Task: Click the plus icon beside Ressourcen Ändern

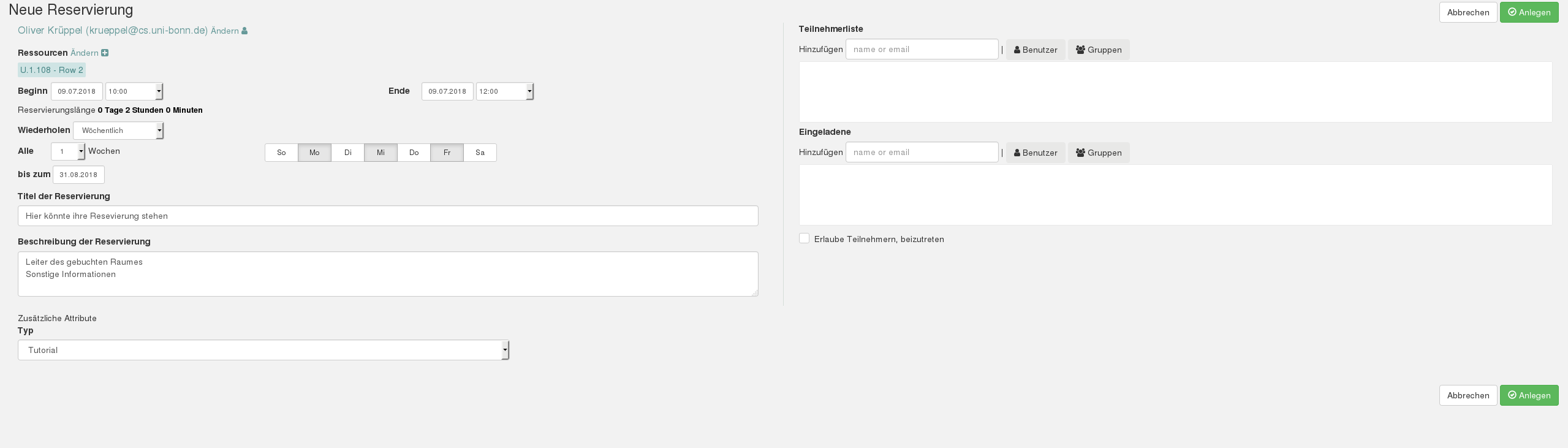Action: tap(105, 53)
